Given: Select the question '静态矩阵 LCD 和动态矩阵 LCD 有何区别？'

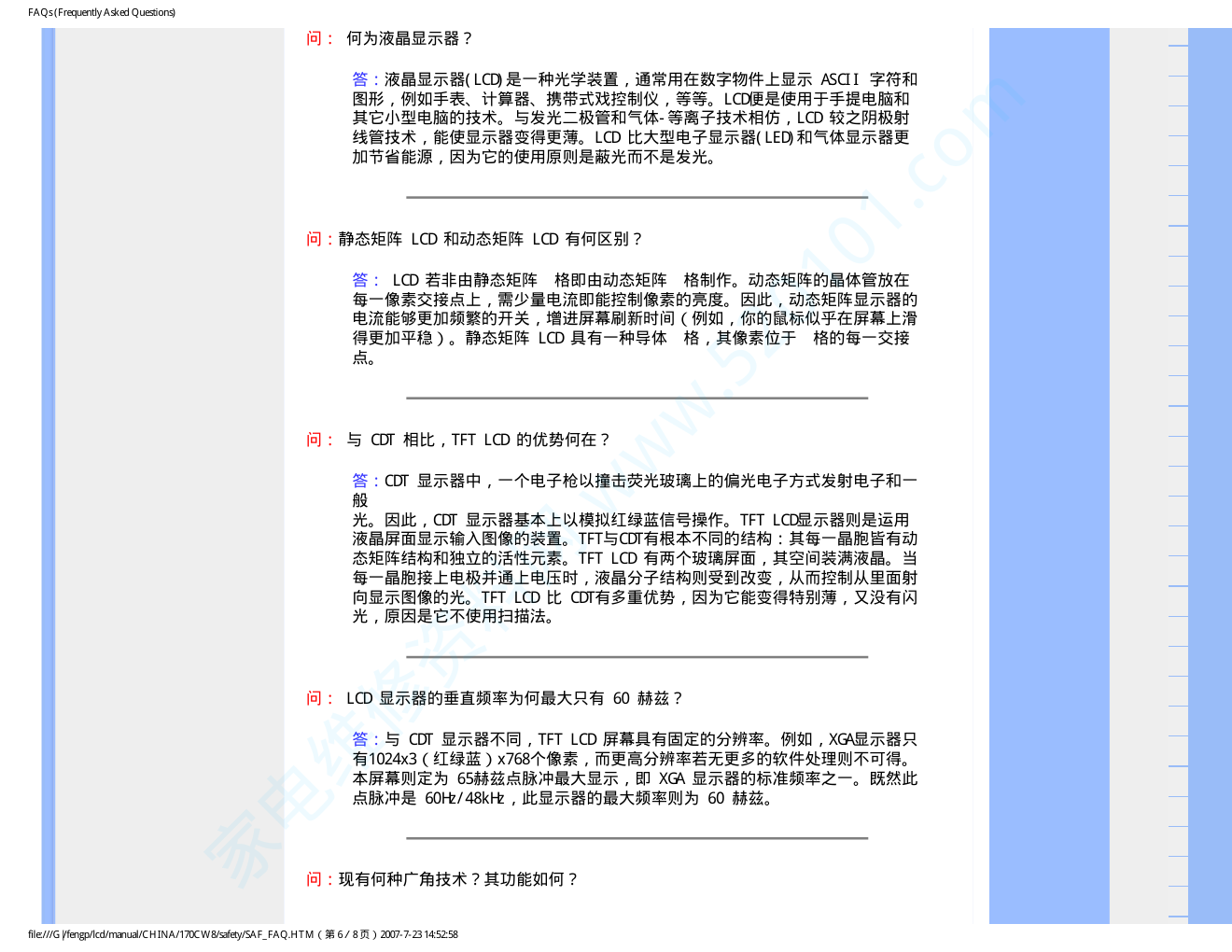Looking at the screenshot, I should (490, 239).
